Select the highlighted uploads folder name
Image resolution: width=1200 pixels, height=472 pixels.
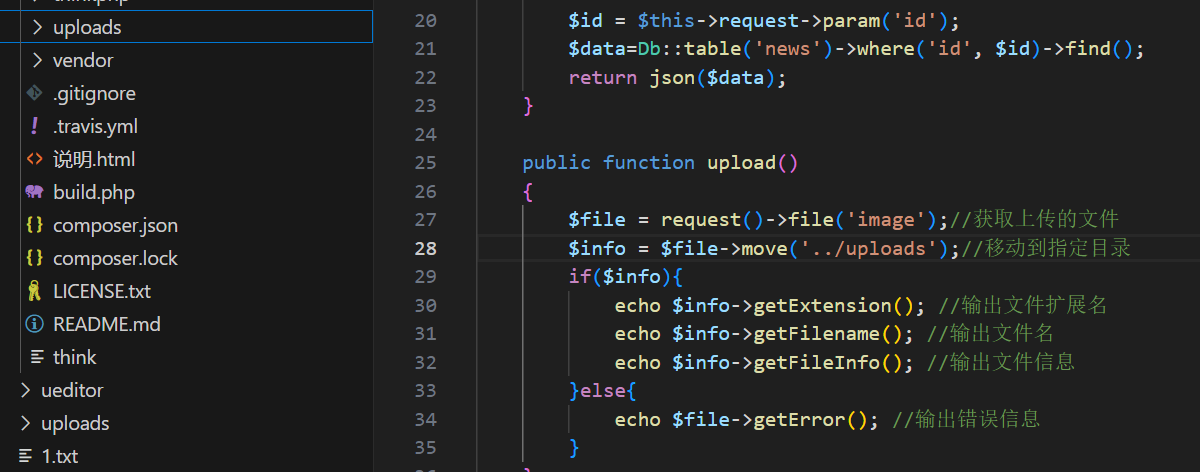[87, 28]
